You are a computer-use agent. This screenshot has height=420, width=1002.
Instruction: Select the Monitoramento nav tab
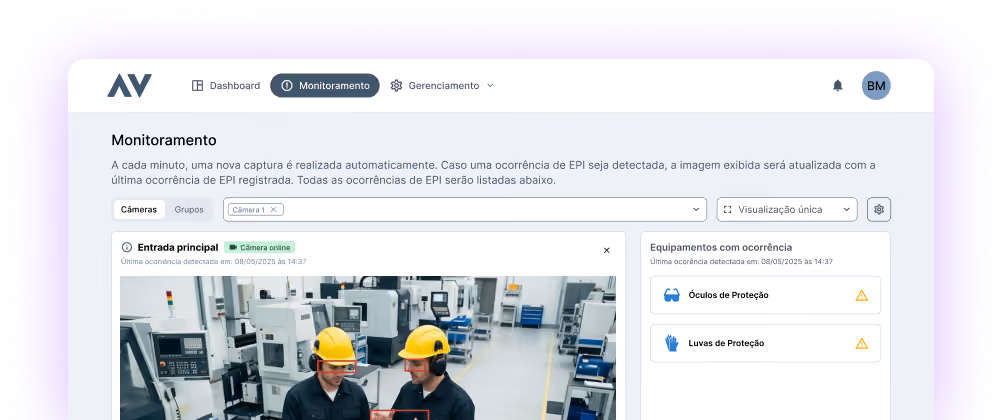[x=325, y=86]
